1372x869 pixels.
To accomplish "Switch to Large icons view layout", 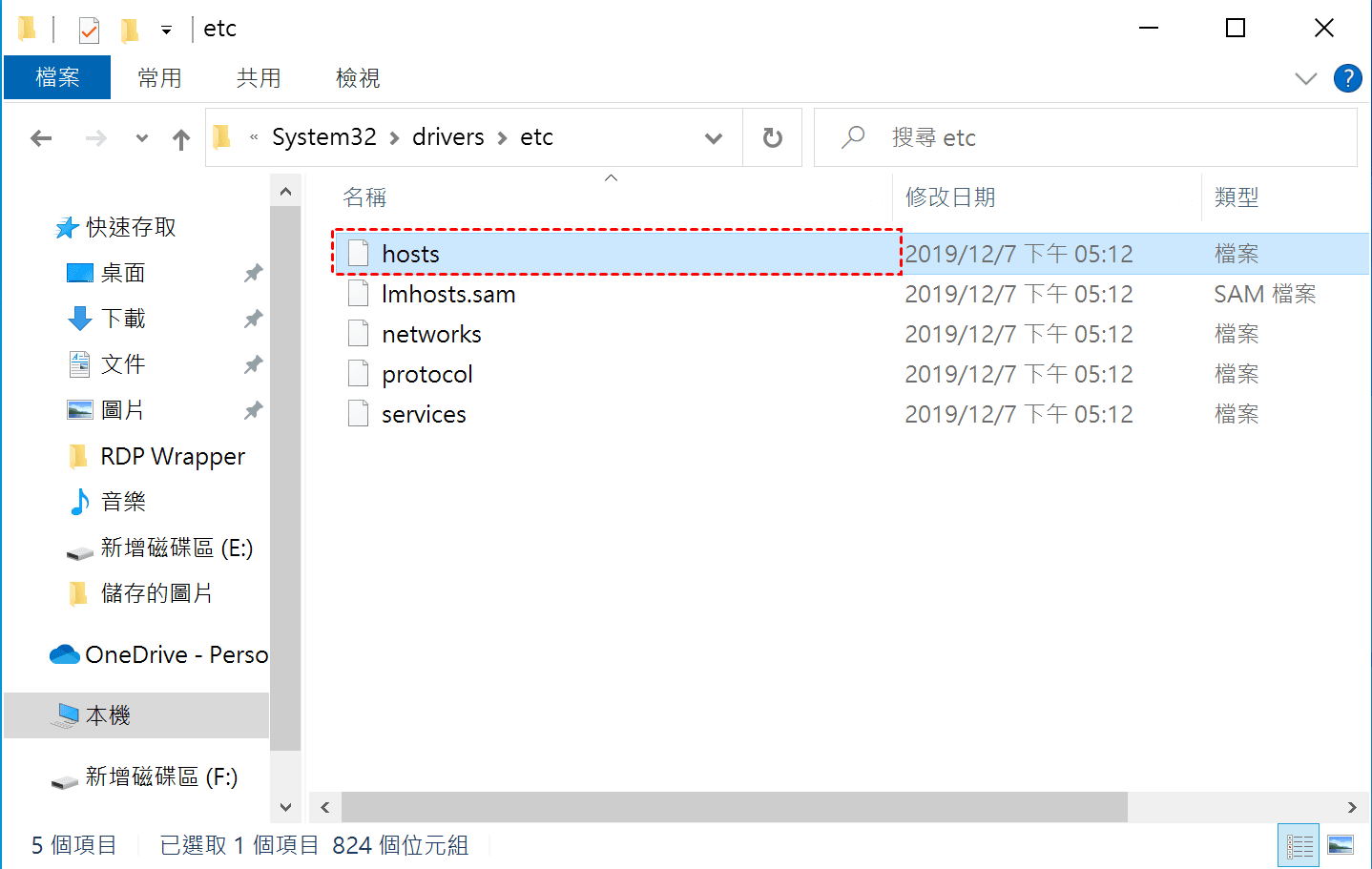I will (1341, 845).
